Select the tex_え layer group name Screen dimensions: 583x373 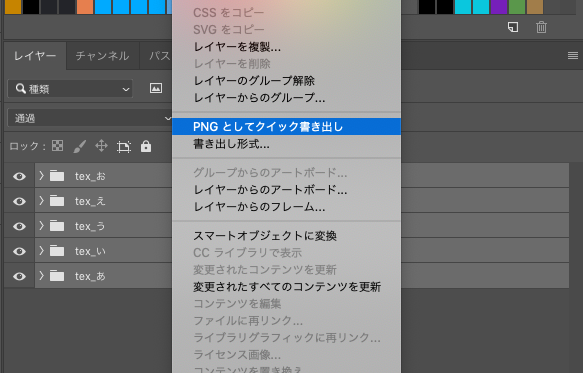coord(90,201)
